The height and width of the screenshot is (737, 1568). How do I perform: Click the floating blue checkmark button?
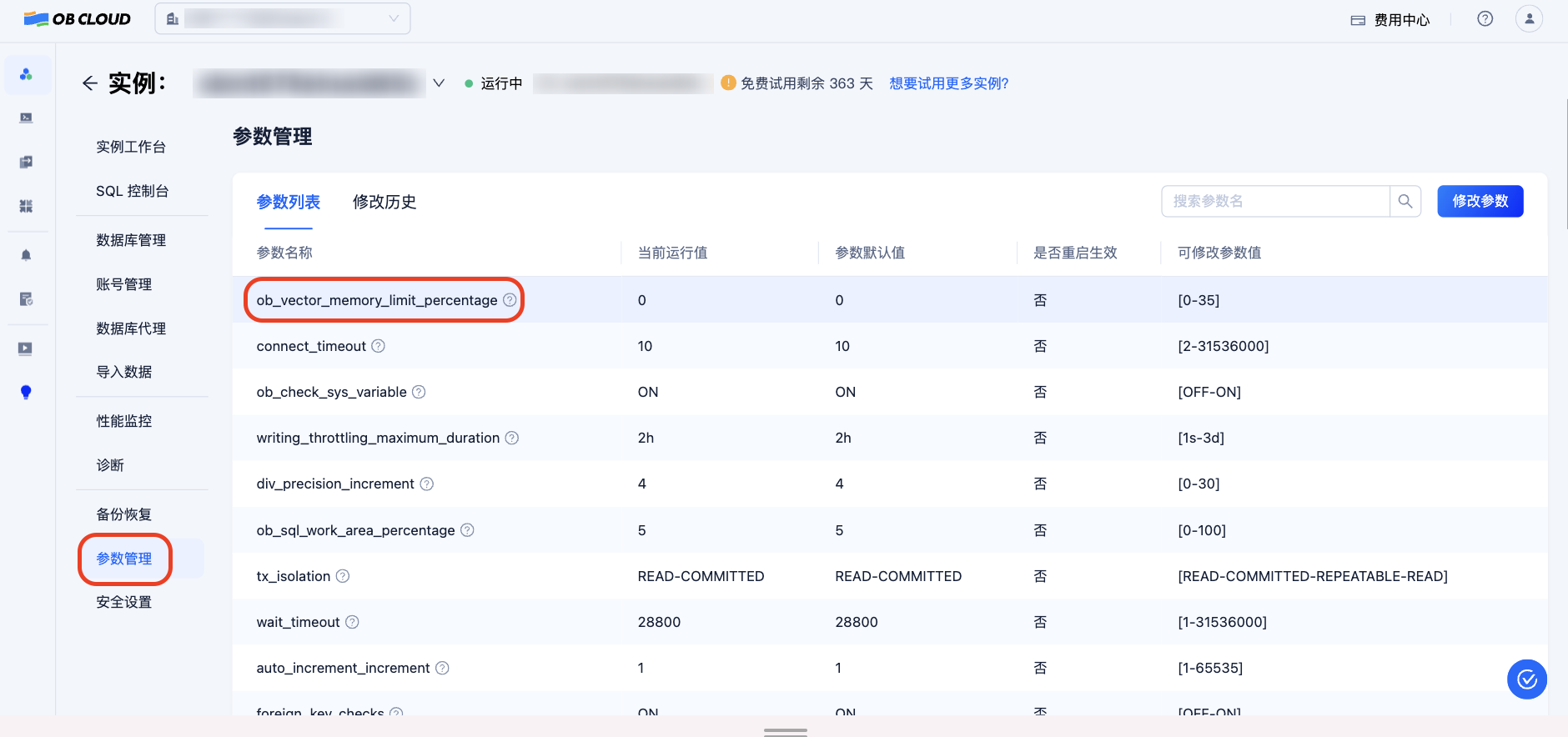click(1526, 679)
